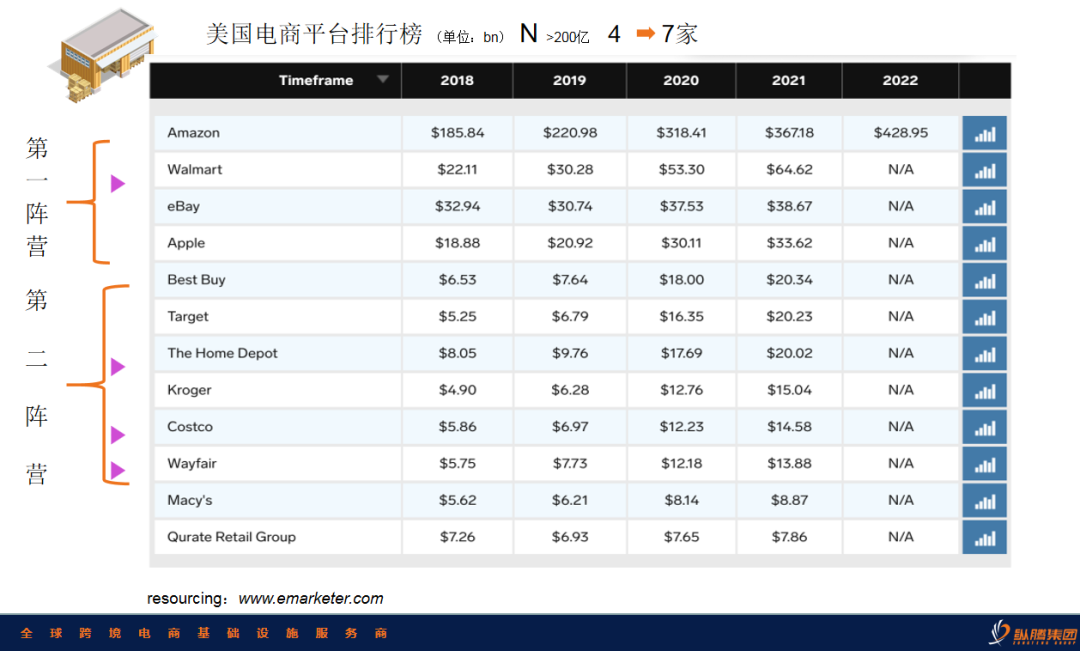Select the 2020 column header

coord(681,80)
